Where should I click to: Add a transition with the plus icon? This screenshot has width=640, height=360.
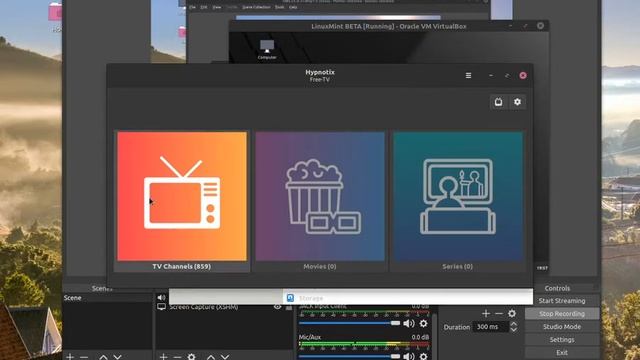click(486, 313)
